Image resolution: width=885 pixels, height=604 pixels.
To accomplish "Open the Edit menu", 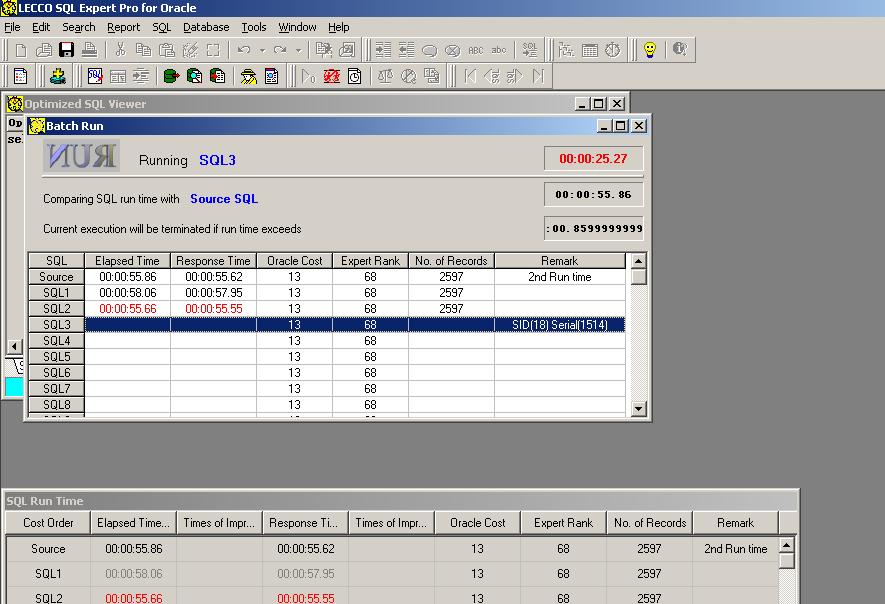I will (41, 27).
